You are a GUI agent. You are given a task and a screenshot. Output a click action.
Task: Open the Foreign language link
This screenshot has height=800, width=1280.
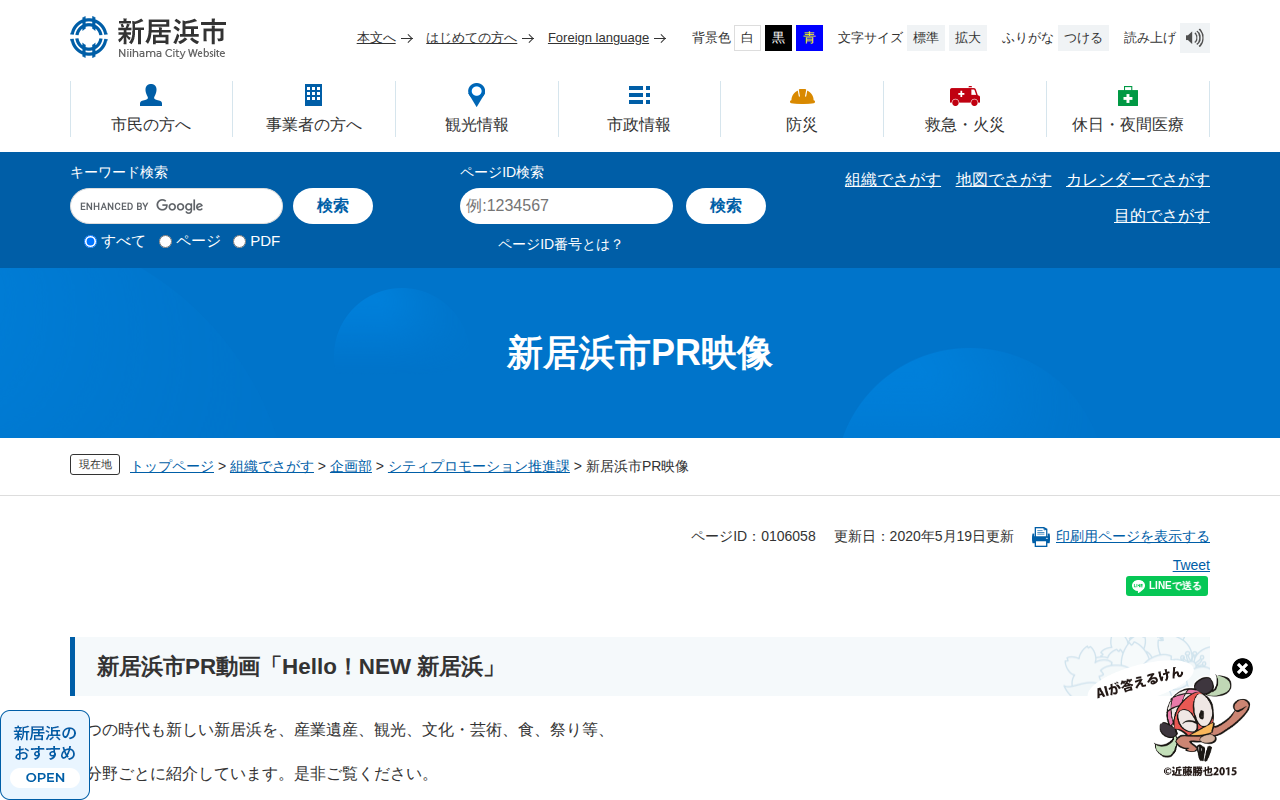click(x=599, y=38)
